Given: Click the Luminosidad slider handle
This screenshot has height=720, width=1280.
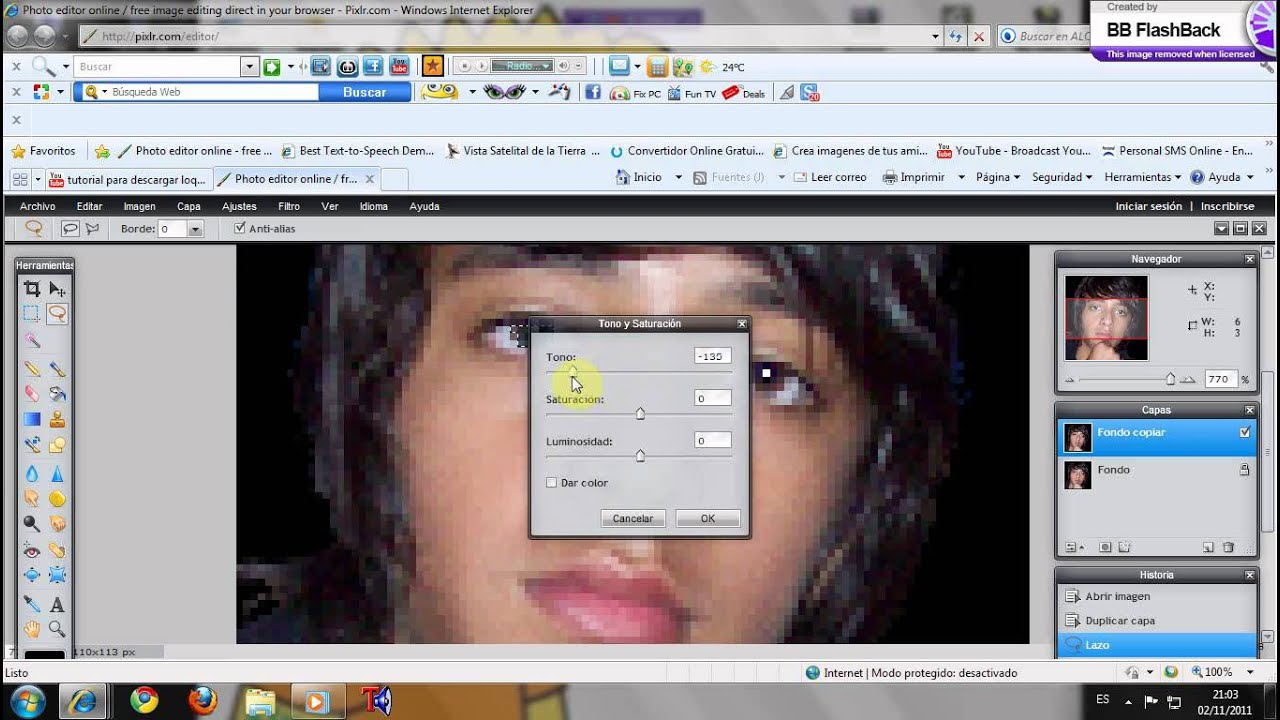Looking at the screenshot, I should [x=640, y=455].
